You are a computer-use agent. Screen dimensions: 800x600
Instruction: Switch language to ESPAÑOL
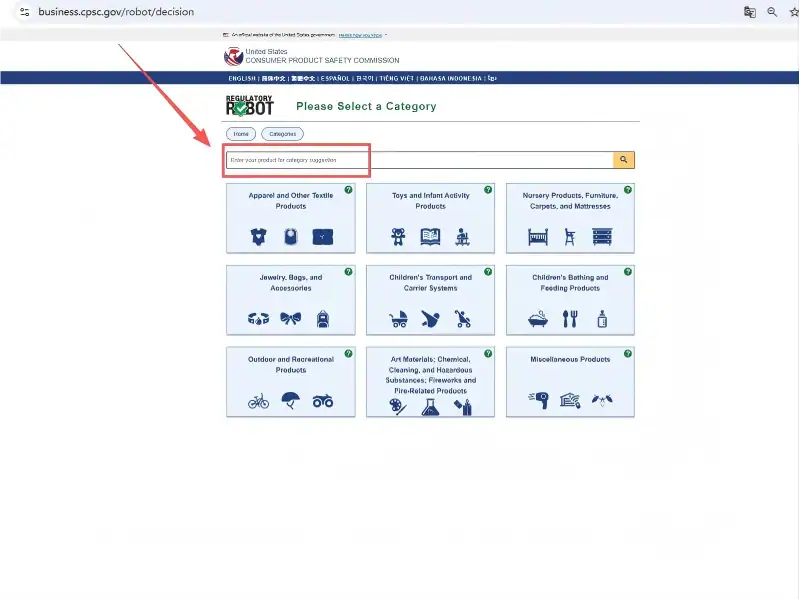tap(335, 79)
